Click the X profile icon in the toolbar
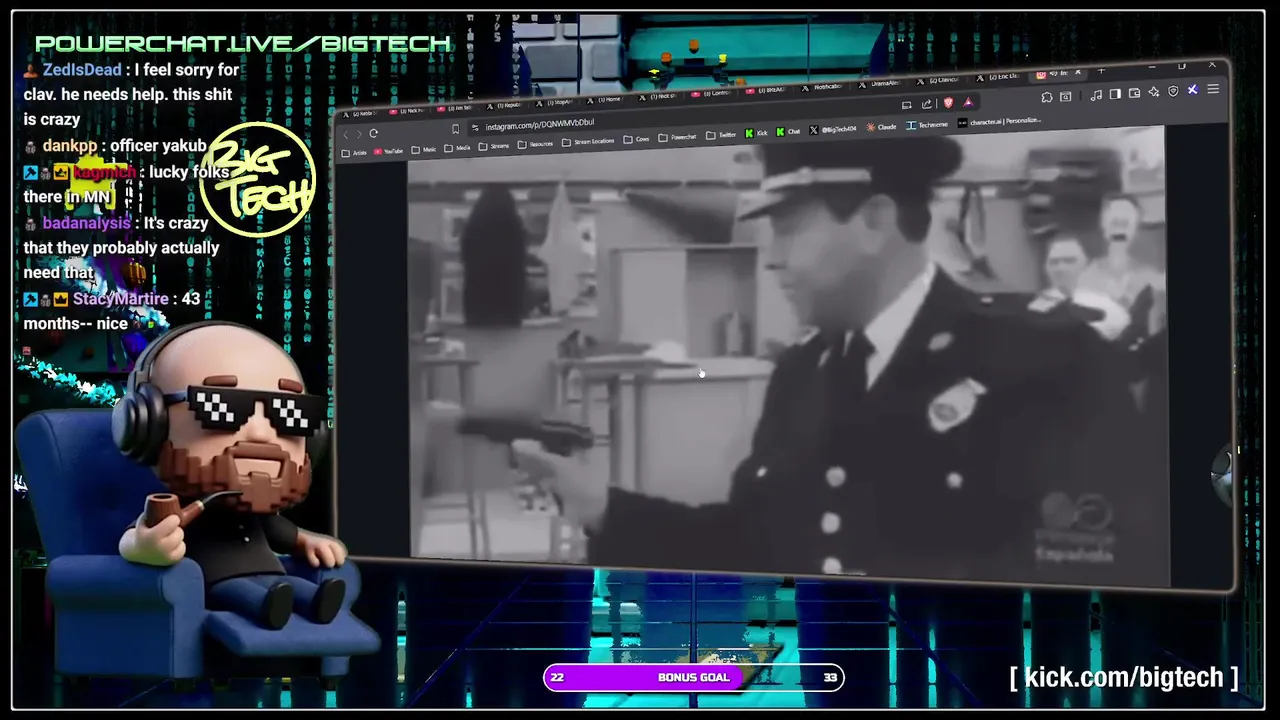The height and width of the screenshot is (720, 1280). pyautogui.click(x=1193, y=89)
